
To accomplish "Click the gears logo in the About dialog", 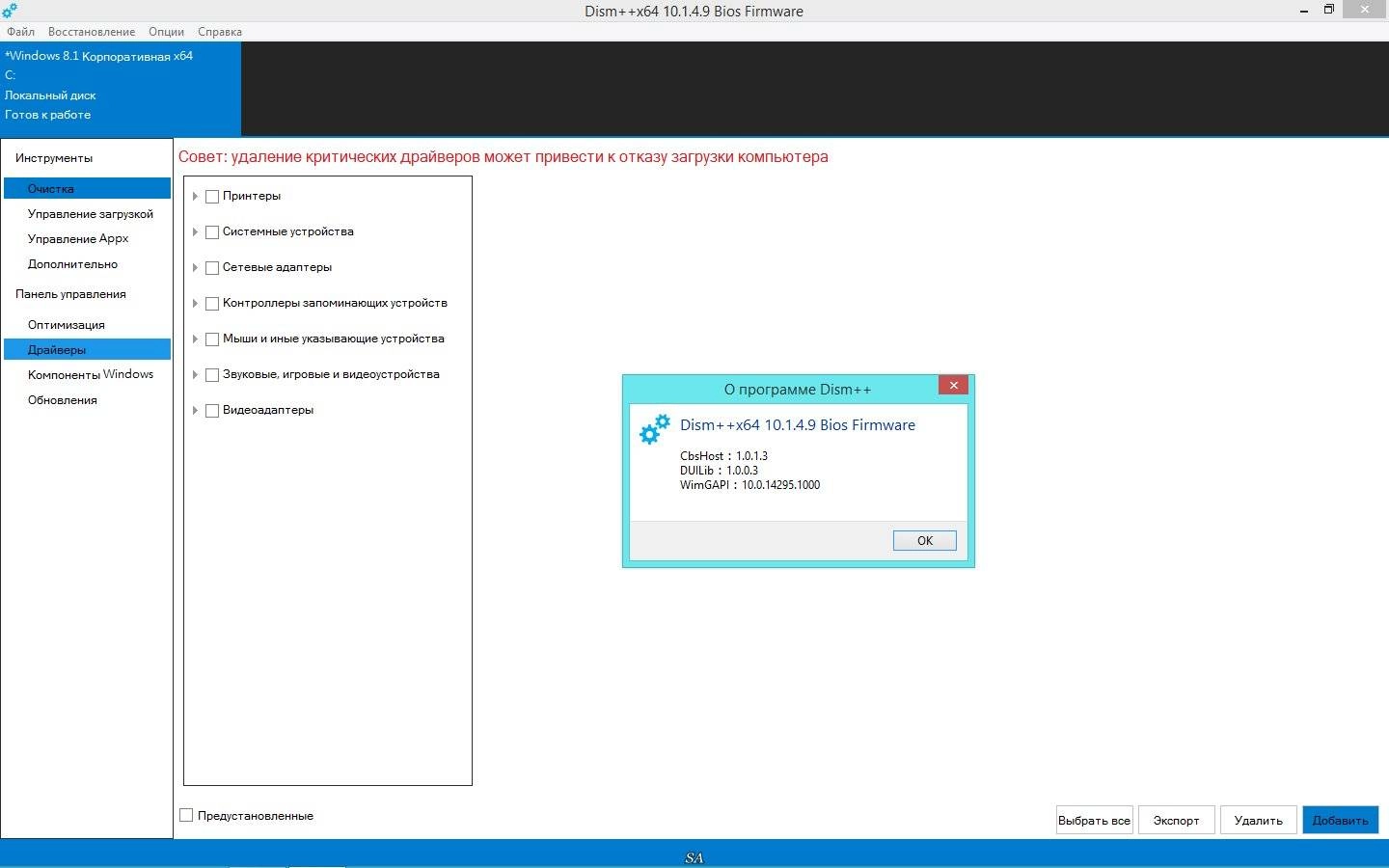I will 655,429.
